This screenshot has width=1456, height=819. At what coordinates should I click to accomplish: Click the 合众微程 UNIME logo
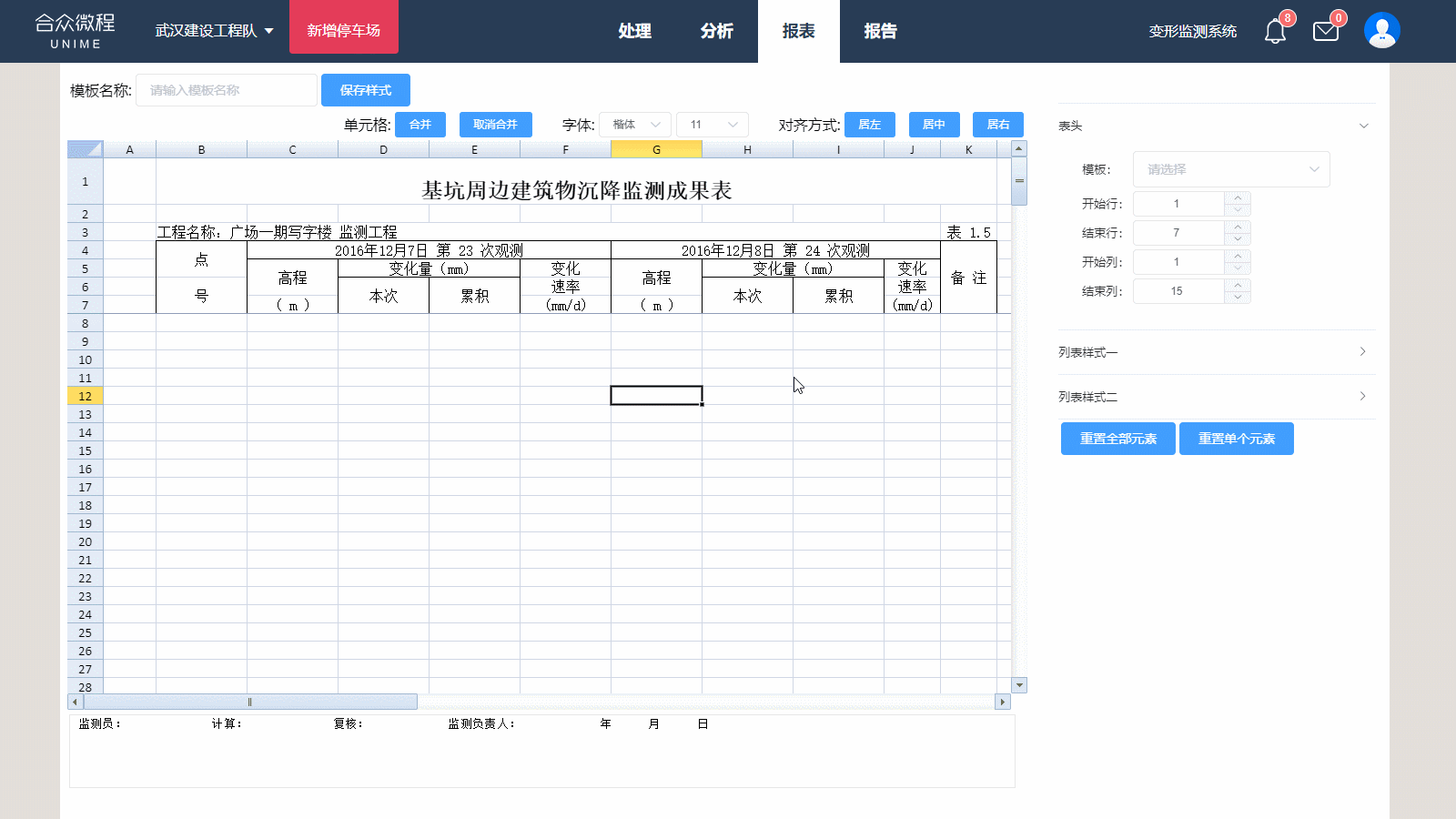76,31
